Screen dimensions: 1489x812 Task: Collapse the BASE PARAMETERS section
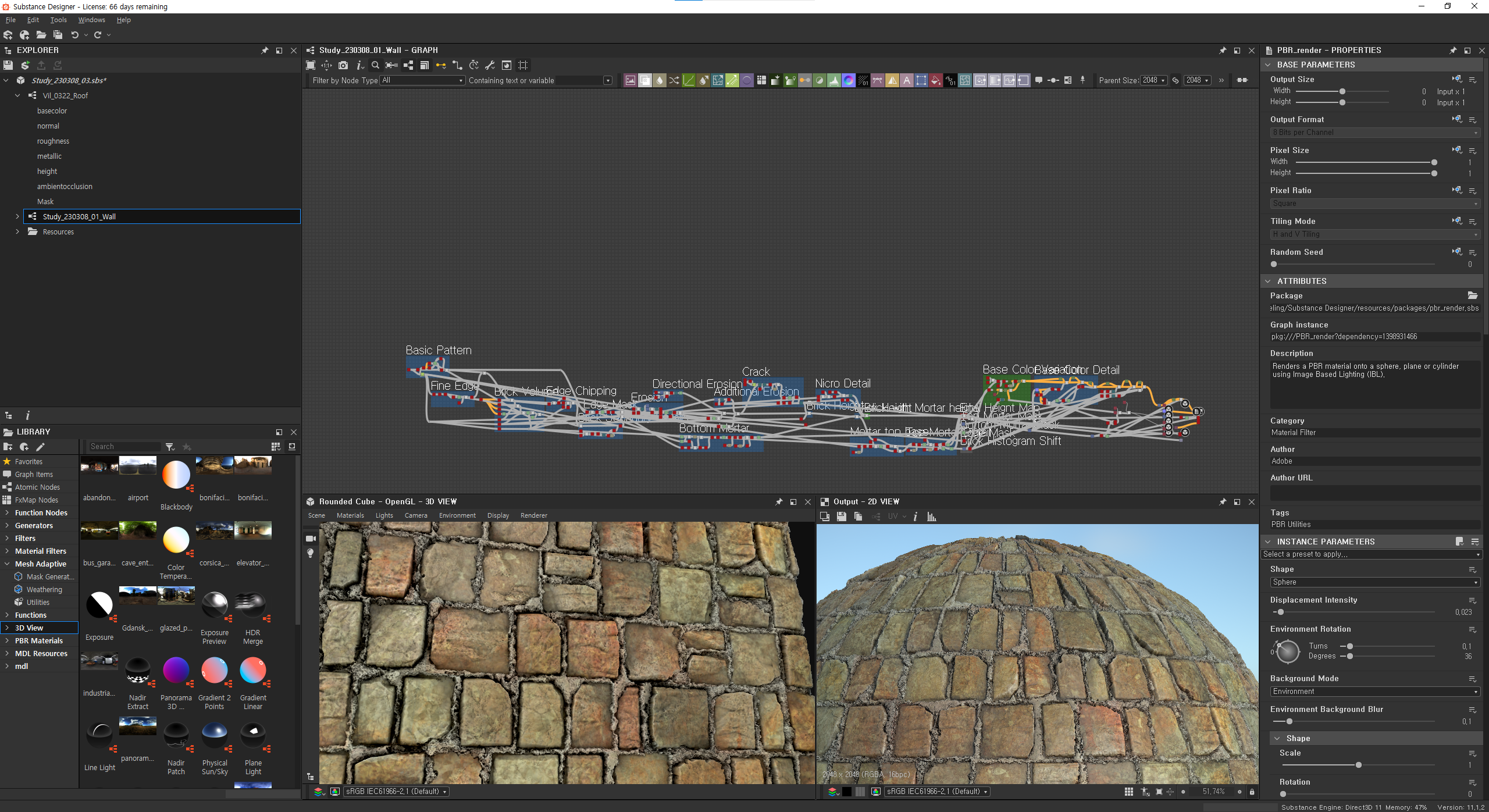tap(1268, 65)
